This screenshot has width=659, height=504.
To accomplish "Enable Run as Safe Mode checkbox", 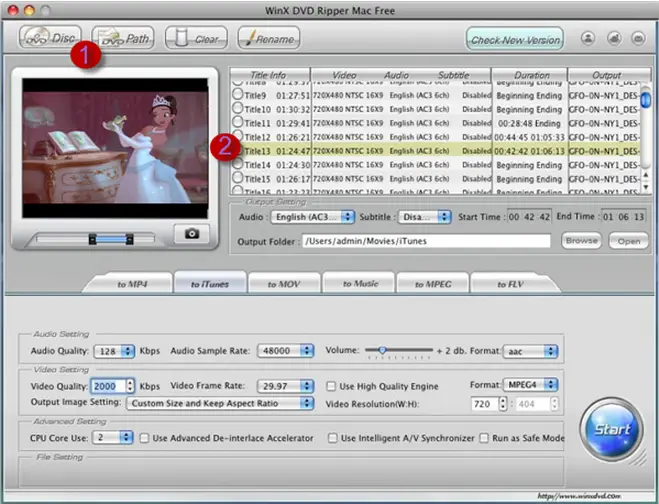I will [x=484, y=438].
